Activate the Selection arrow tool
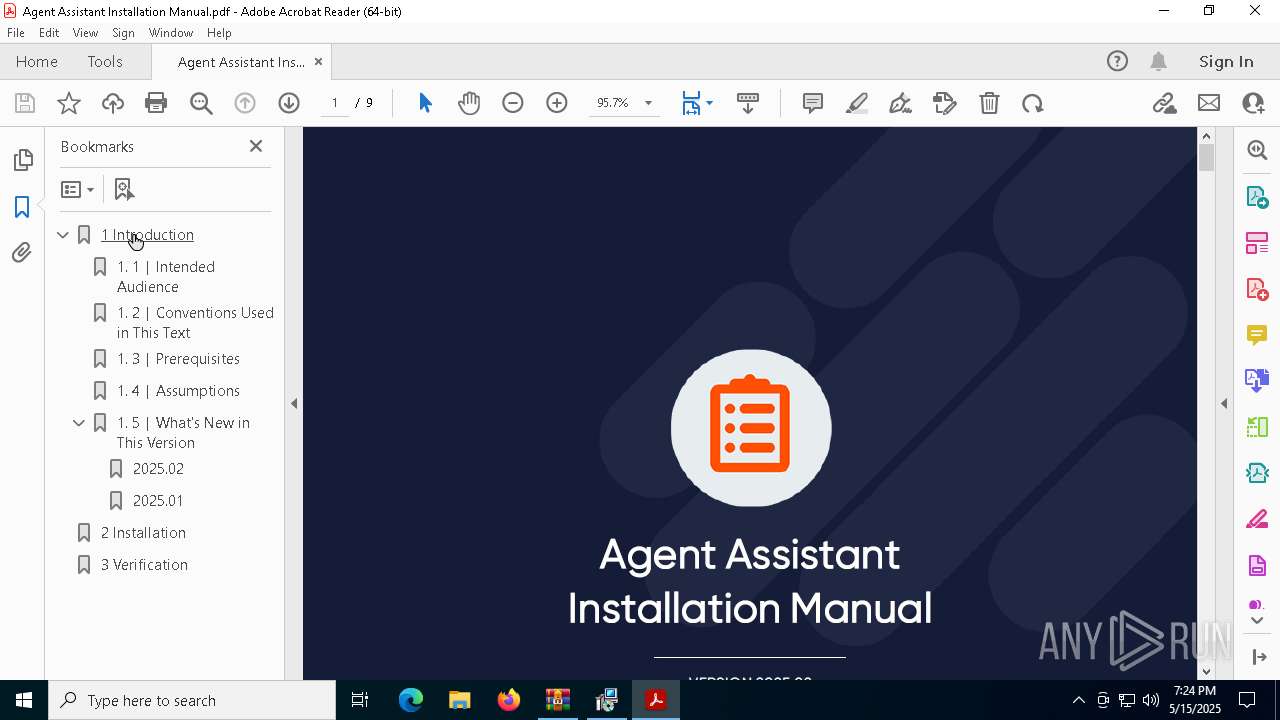This screenshot has width=1280, height=720. point(425,103)
